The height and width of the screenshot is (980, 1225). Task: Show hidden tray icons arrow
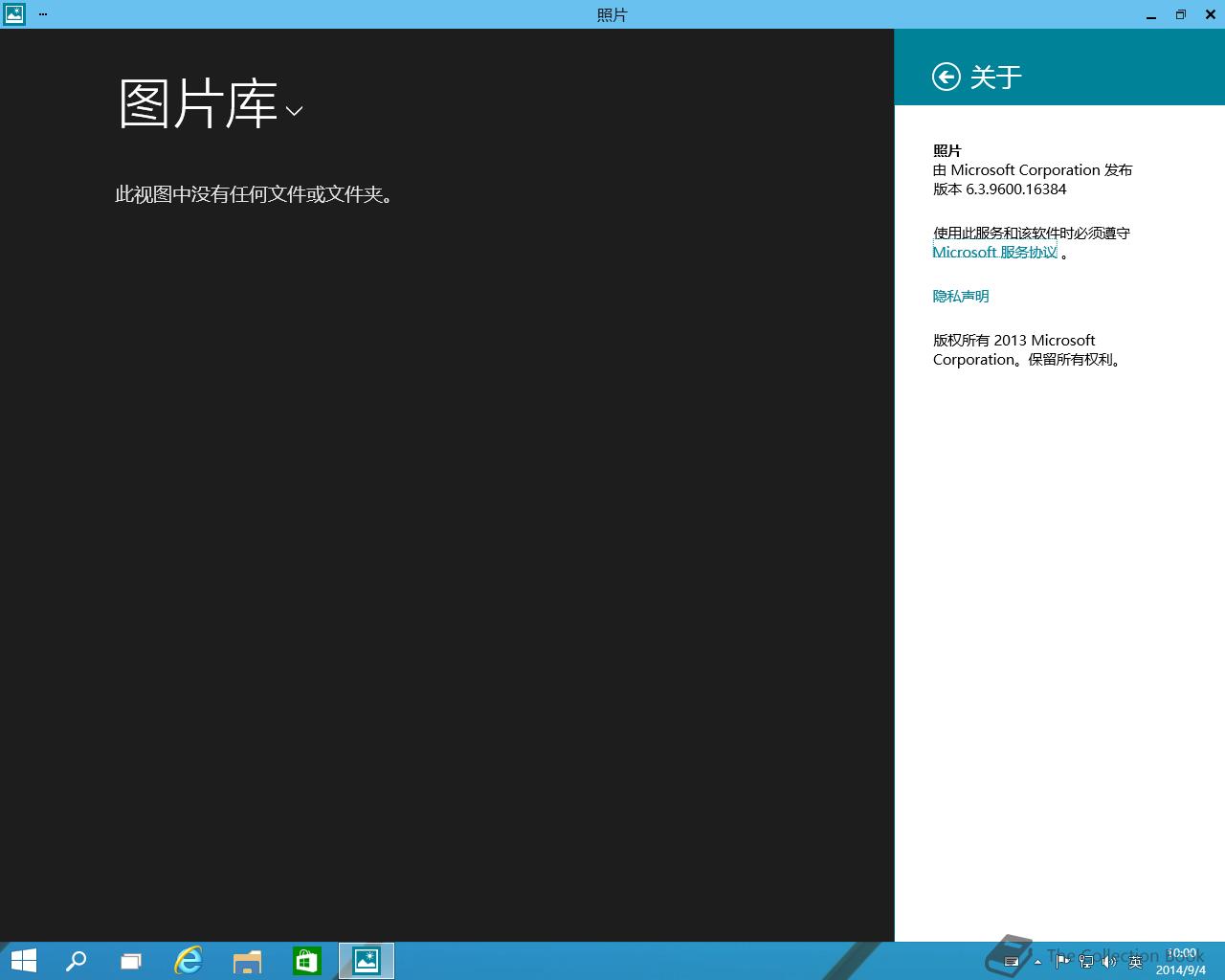[1037, 962]
